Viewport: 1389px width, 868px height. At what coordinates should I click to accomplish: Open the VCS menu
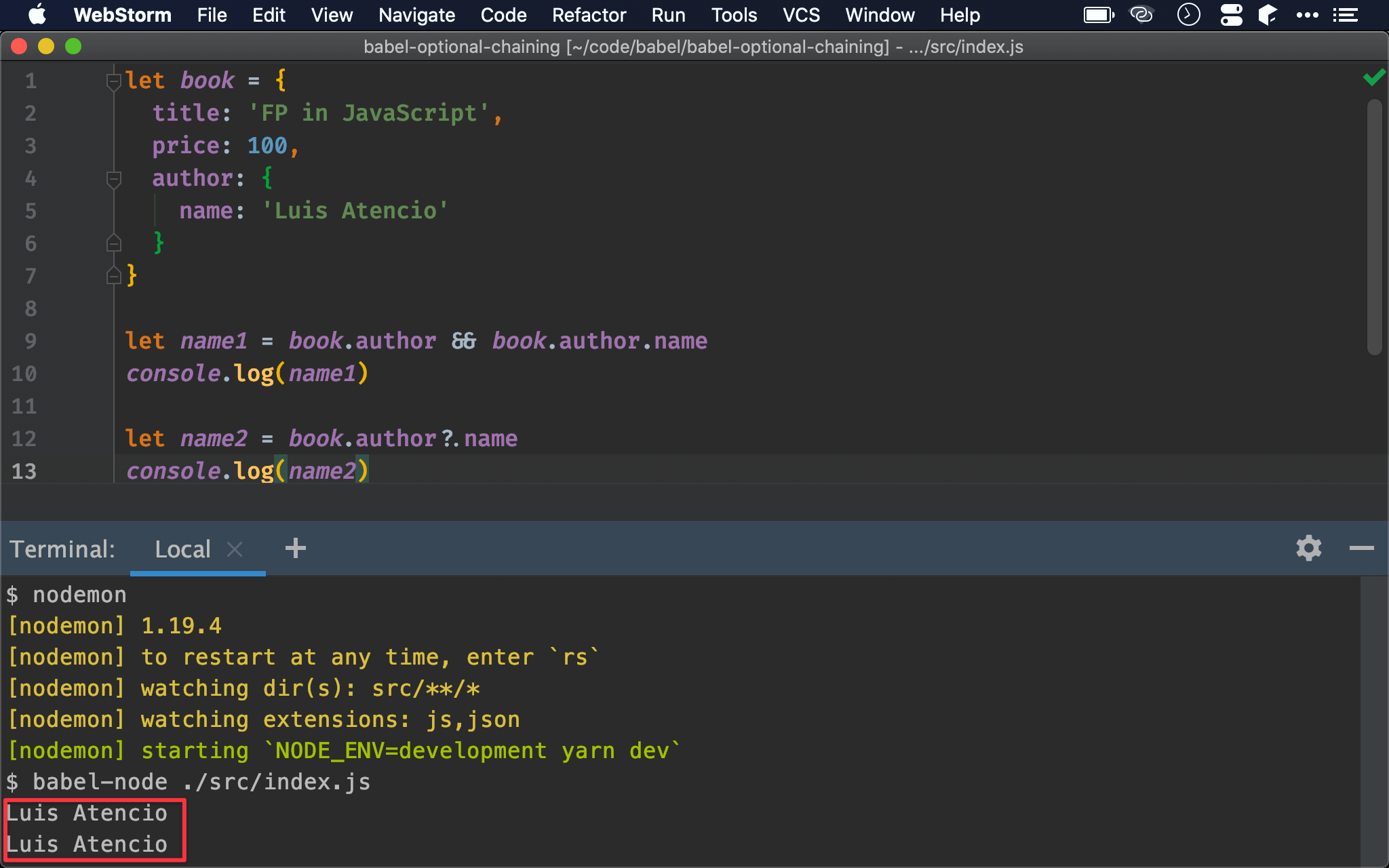coord(801,15)
